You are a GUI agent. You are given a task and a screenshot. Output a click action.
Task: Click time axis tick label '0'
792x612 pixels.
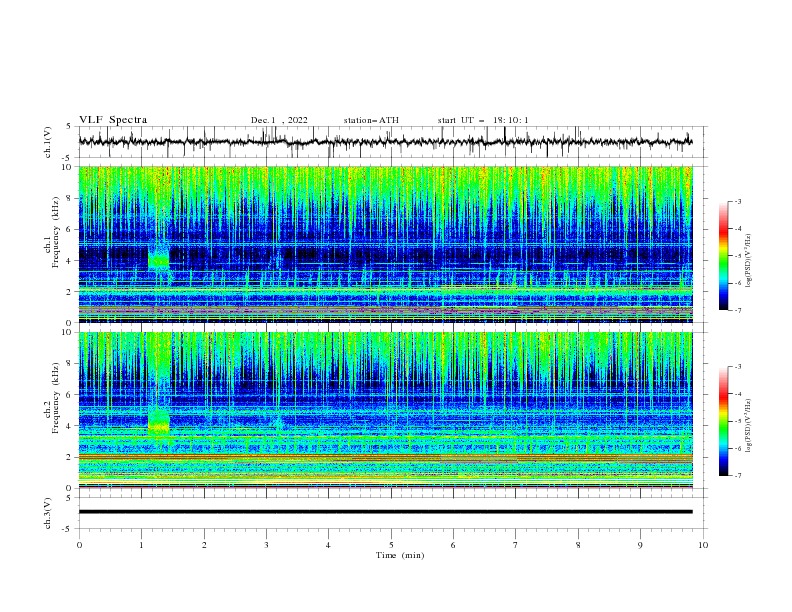click(x=79, y=545)
